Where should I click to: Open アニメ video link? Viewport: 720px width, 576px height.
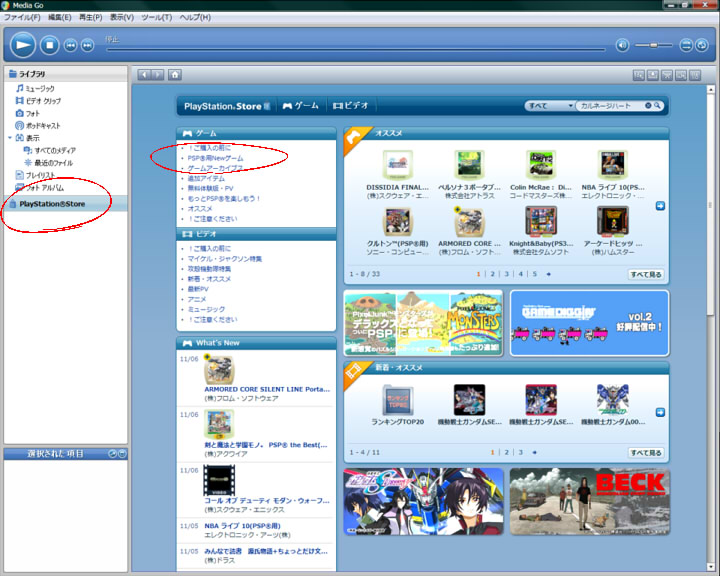(197, 299)
